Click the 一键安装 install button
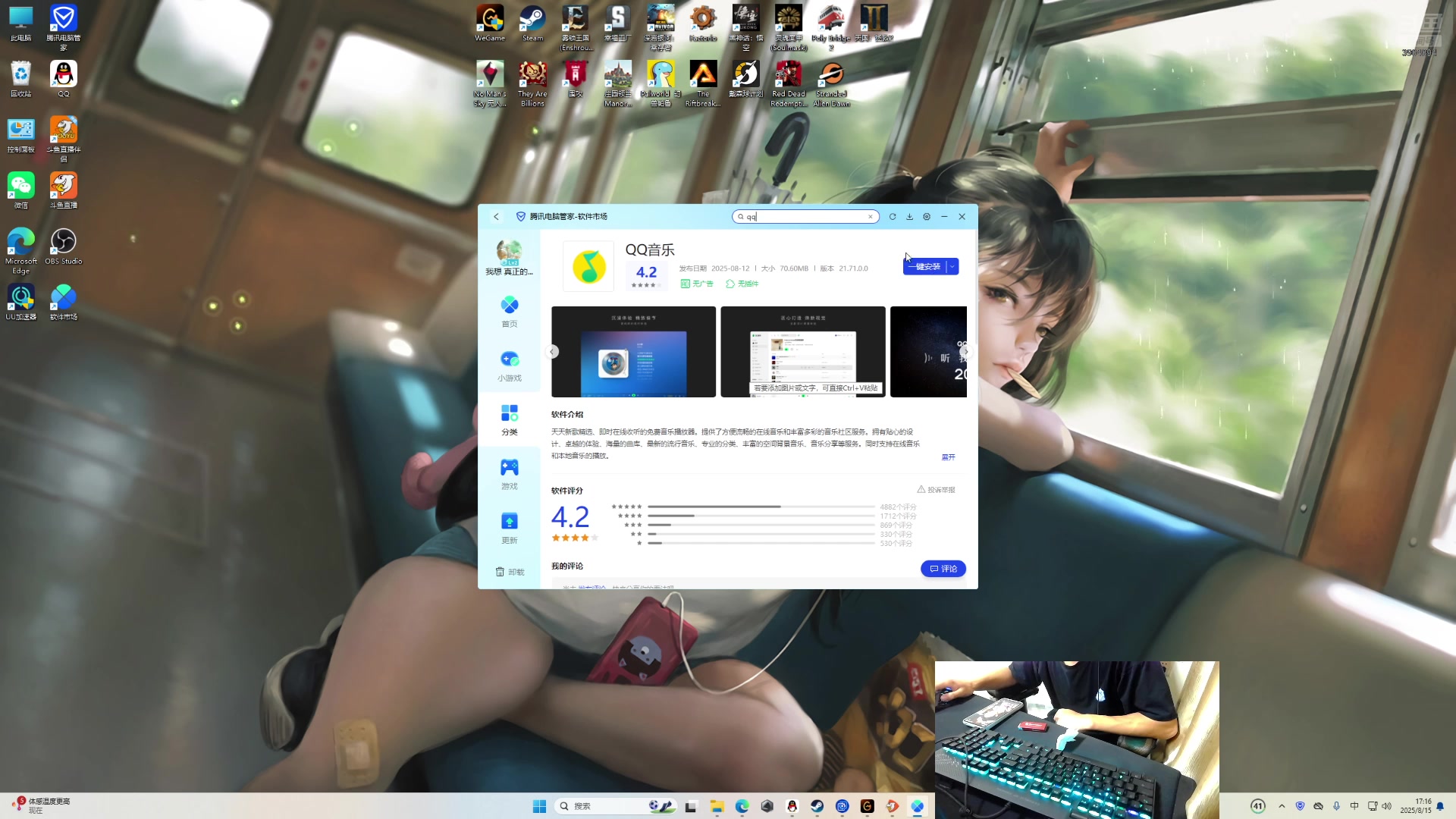Image resolution: width=1456 pixels, height=819 pixels. tap(924, 267)
